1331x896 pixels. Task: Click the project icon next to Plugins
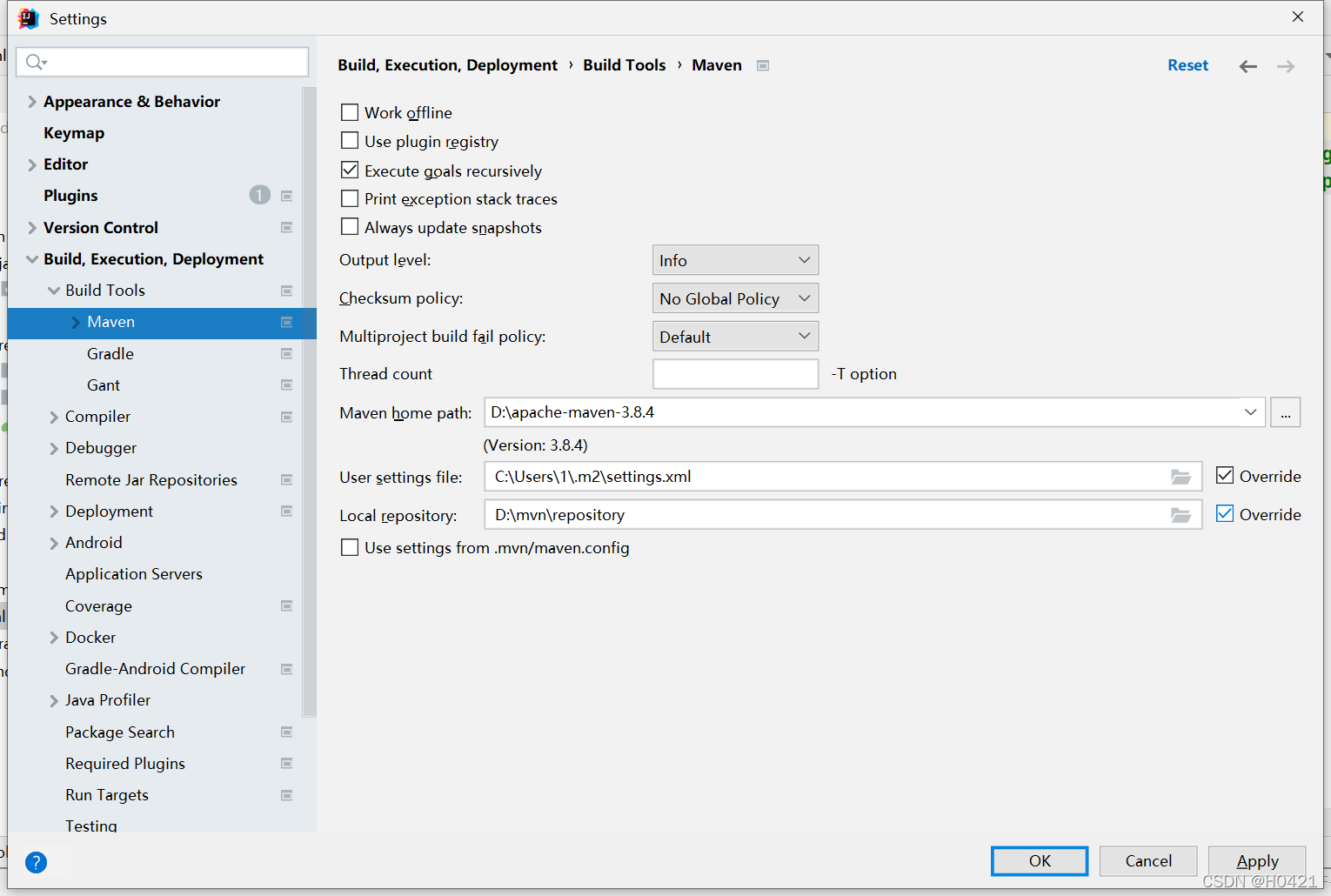[x=286, y=196]
